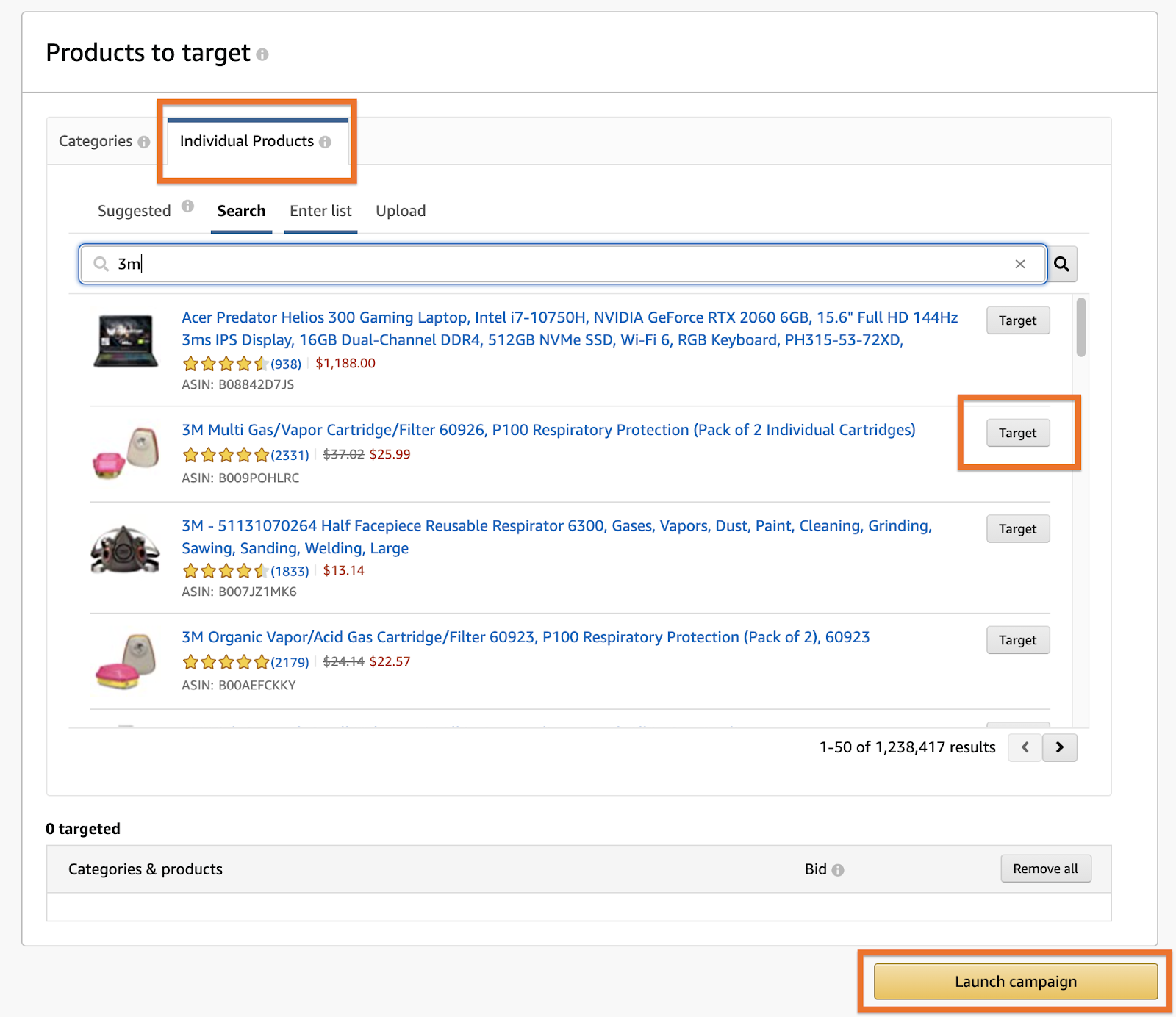Click the info icon beside Suggested
The image size is (1176, 1017).
188,206
